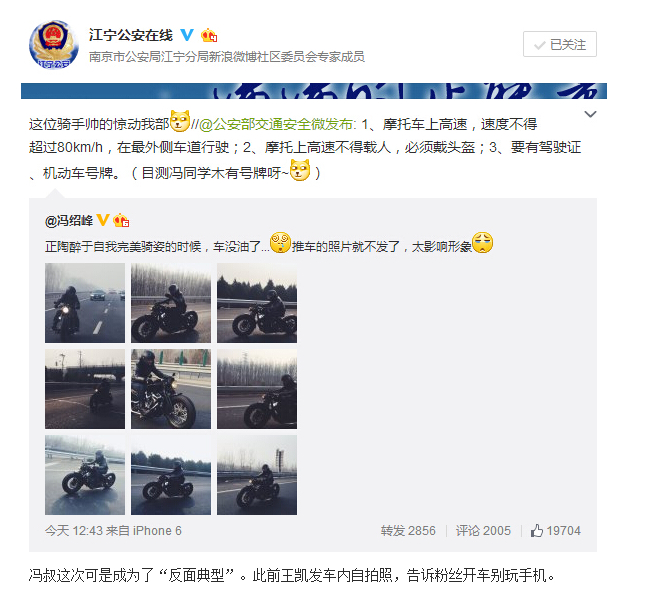The image size is (658, 597).
Task: Click the doge emoji after 惊动我部
Action: click(180, 121)
